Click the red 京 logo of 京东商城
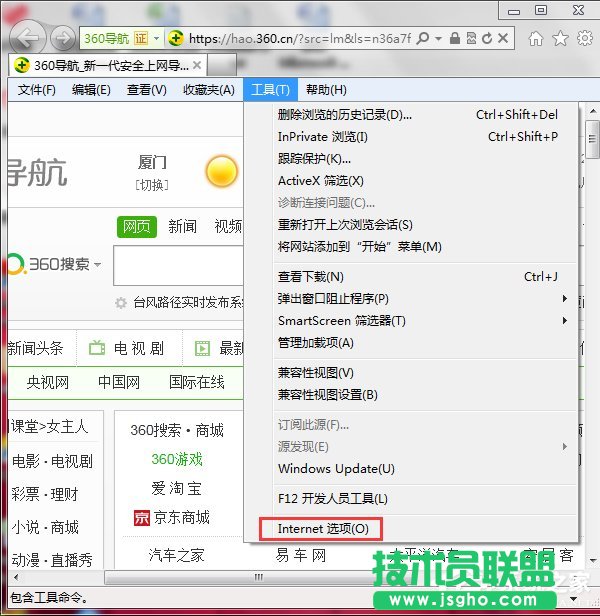 [141, 518]
